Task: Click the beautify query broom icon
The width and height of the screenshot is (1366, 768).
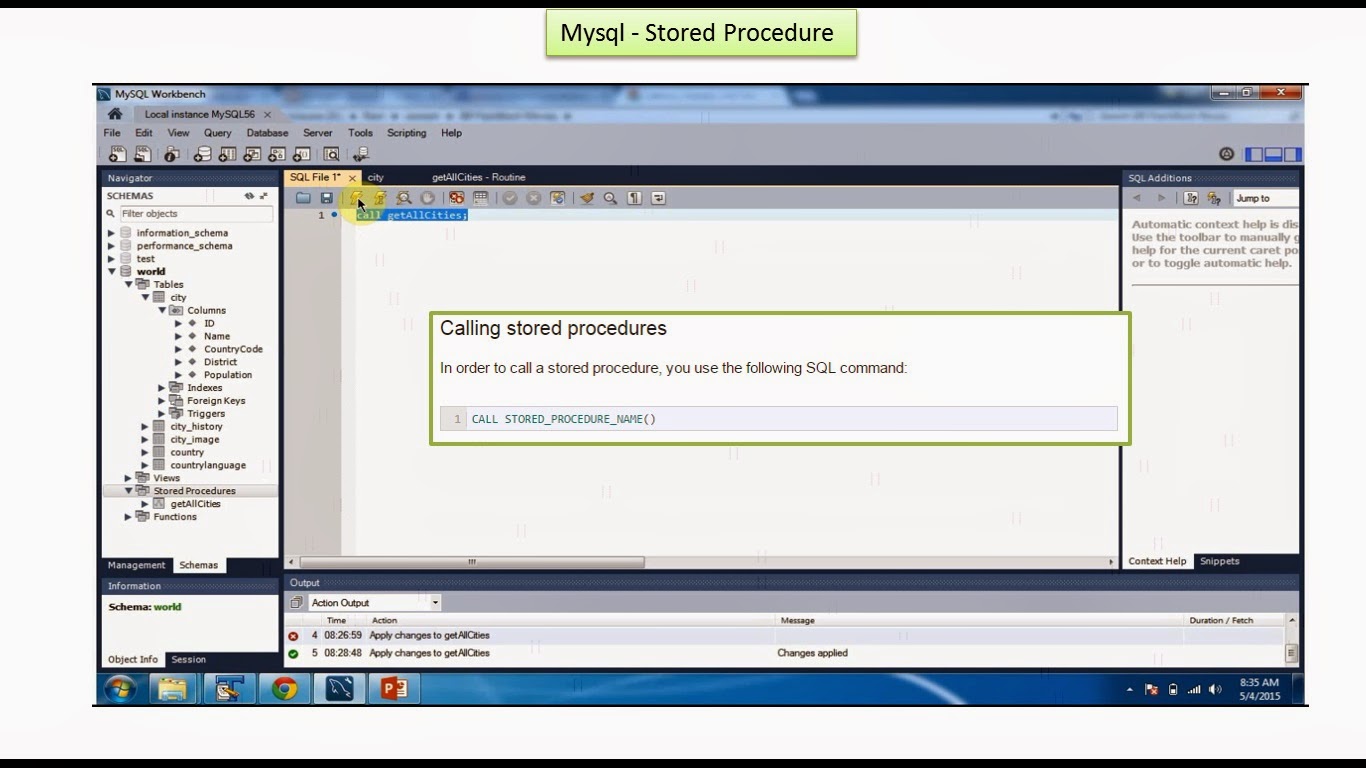Action: pos(587,198)
